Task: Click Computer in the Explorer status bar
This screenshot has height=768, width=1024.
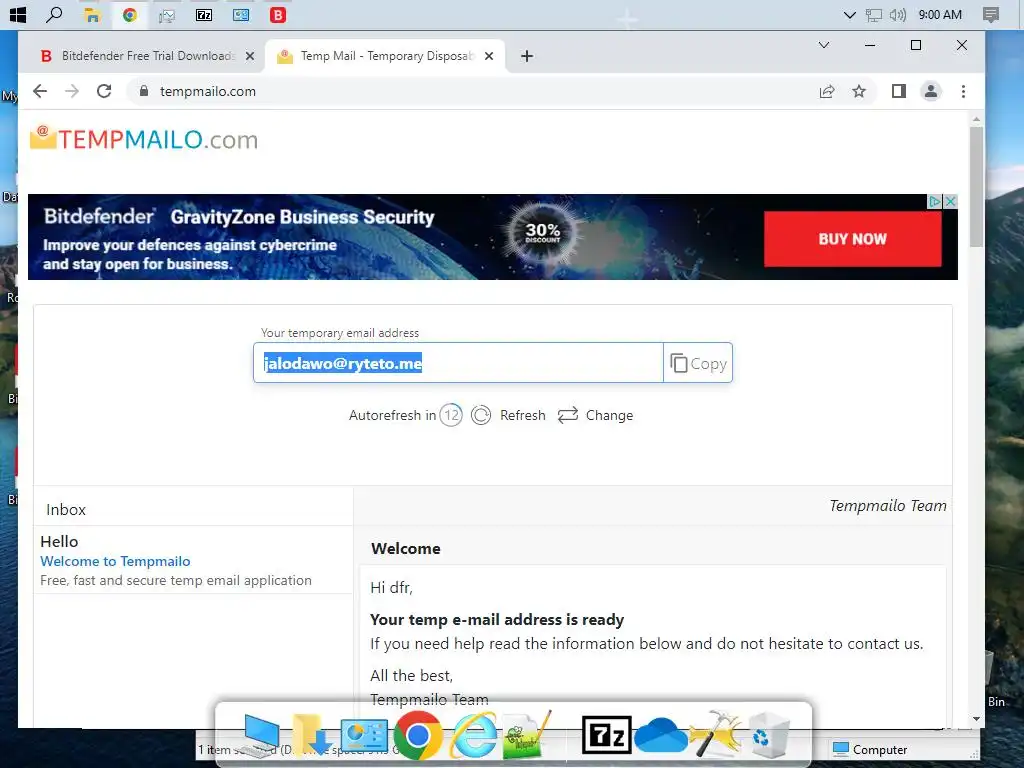Action: click(871, 750)
